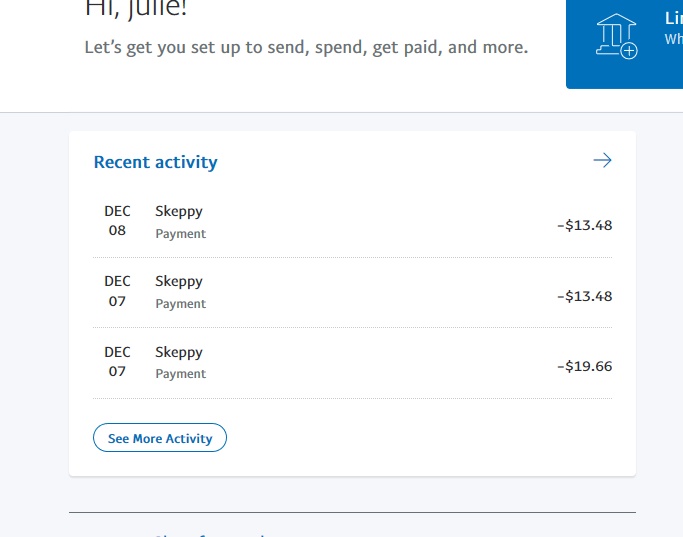Click the blue link bank card
This screenshot has height=537, width=683.
(625, 44)
